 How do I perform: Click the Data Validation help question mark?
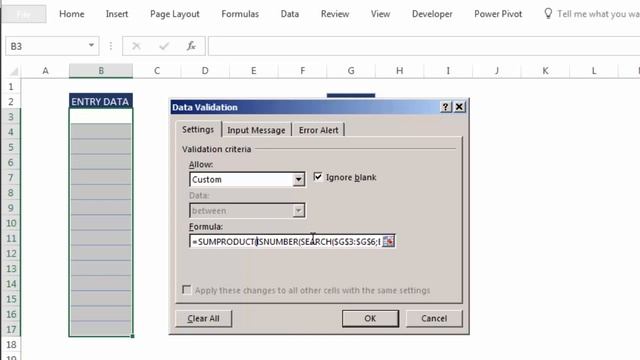(x=445, y=107)
